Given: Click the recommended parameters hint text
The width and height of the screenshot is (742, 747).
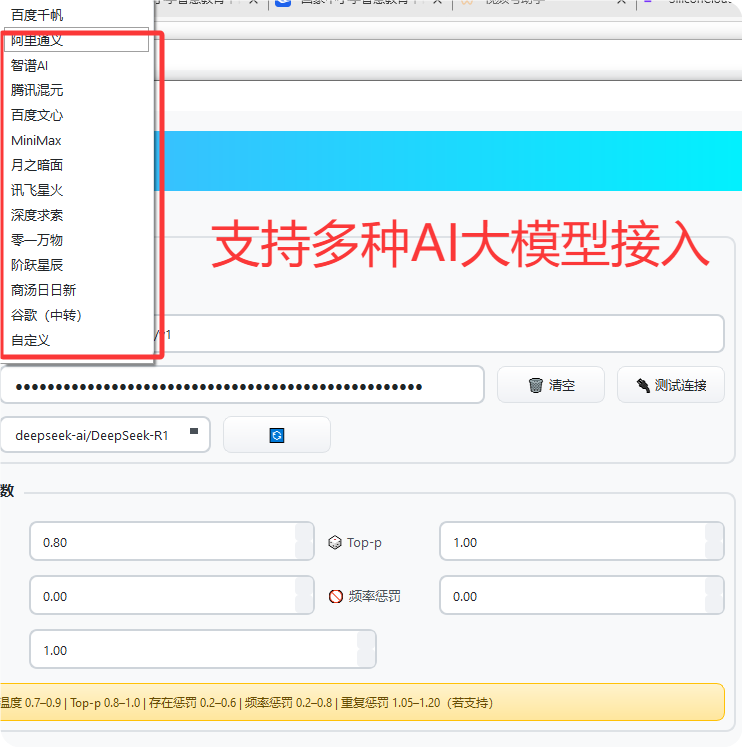Looking at the screenshot, I should 247,703.
